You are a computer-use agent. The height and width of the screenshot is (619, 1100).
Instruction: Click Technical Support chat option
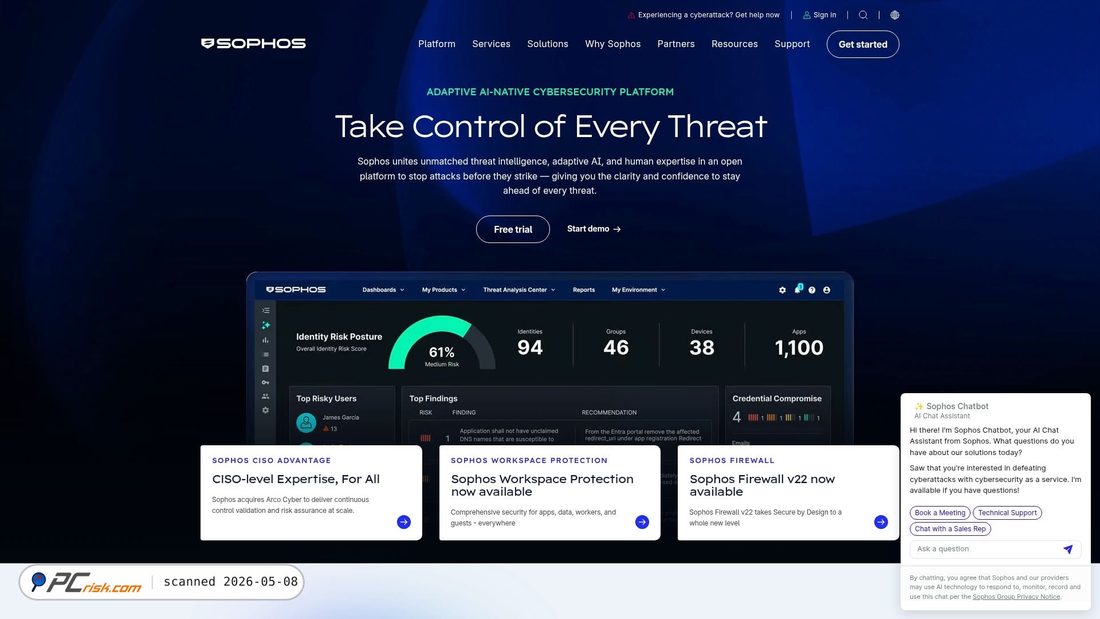[1007, 513]
